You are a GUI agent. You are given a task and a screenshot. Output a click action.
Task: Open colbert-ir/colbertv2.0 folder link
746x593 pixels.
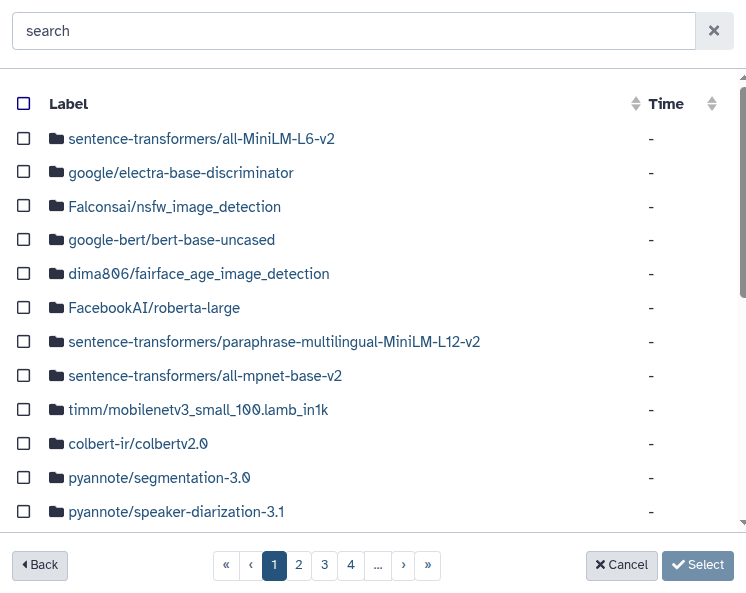click(x=138, y=444)
